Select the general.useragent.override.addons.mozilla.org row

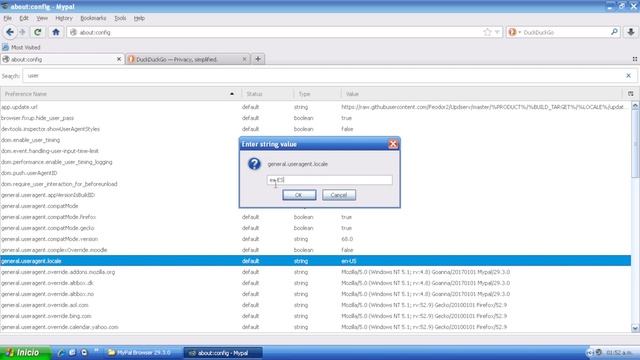[316, 272]
